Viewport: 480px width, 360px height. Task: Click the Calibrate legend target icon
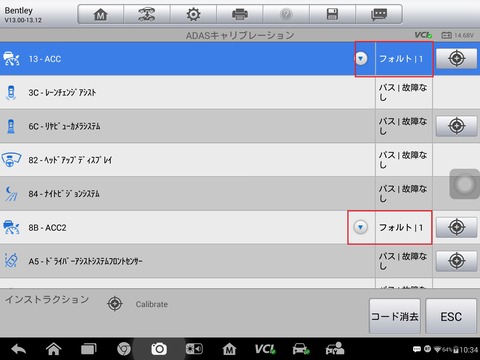[x=115, y=304]
